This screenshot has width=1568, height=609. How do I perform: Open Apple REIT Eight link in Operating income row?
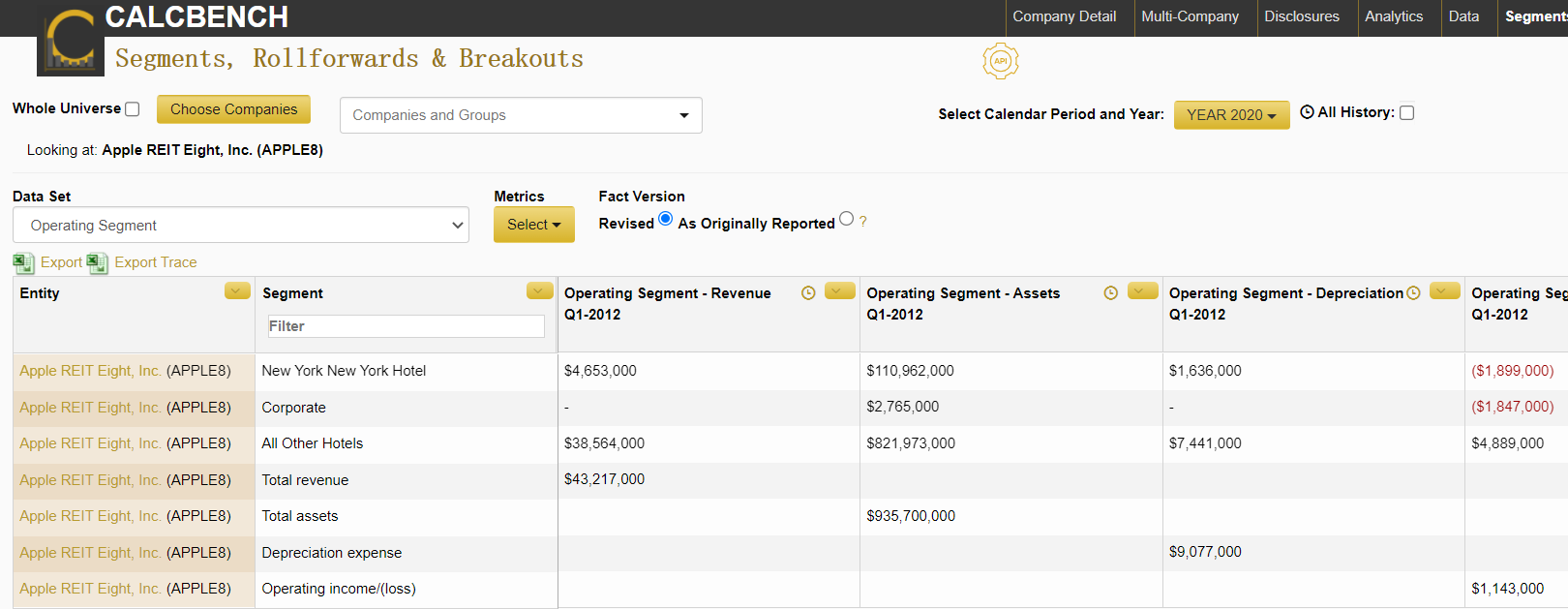point(90,589)
